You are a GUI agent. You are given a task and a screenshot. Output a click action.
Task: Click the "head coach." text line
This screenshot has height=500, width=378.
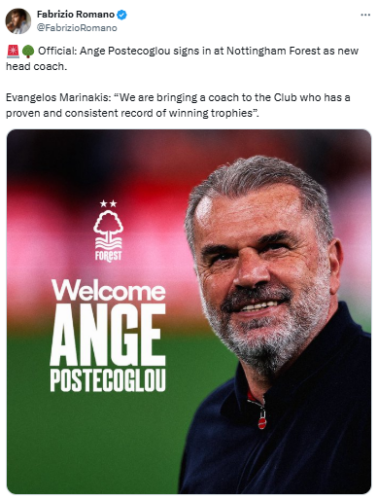(37, 66)
